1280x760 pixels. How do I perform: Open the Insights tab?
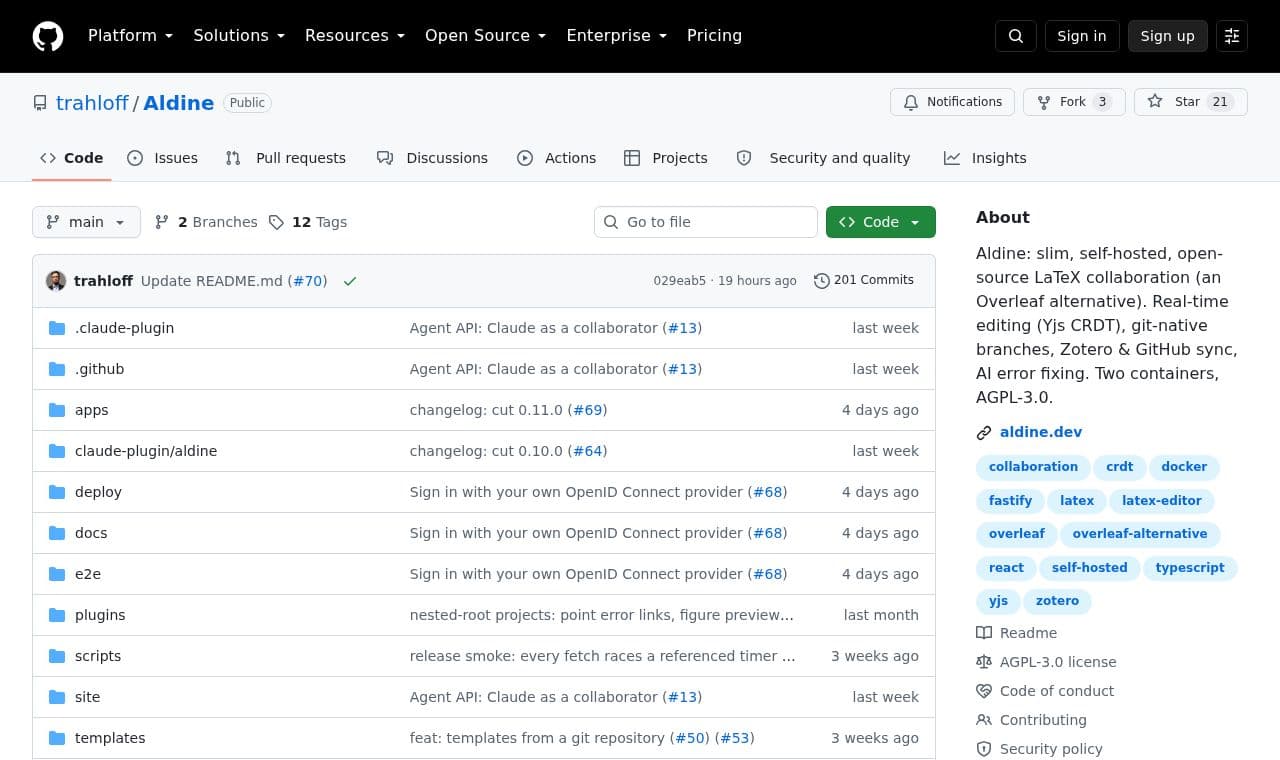(x=985, y=158)
